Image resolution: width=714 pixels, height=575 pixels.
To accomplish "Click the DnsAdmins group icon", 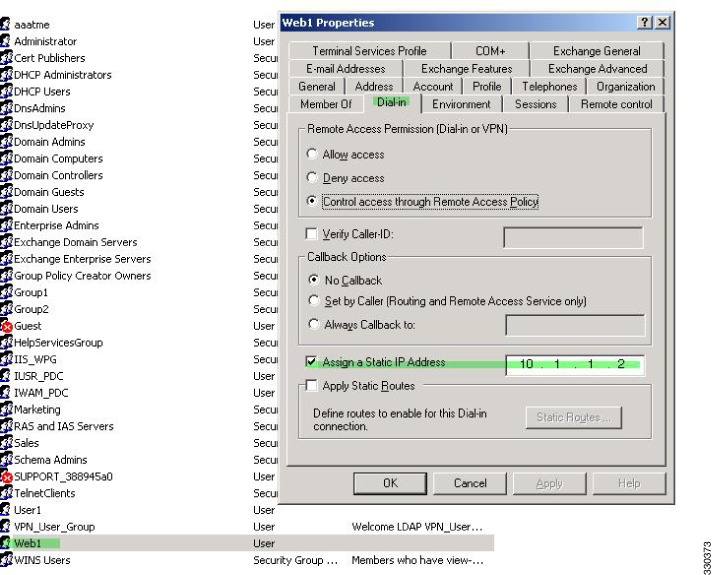I will (6, 108).
